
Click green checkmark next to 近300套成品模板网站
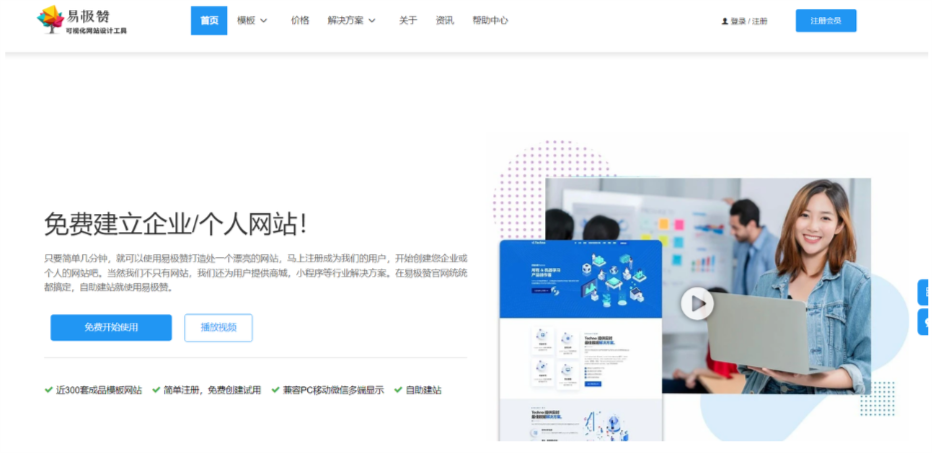pyautogui.click(x=49, y=390)
